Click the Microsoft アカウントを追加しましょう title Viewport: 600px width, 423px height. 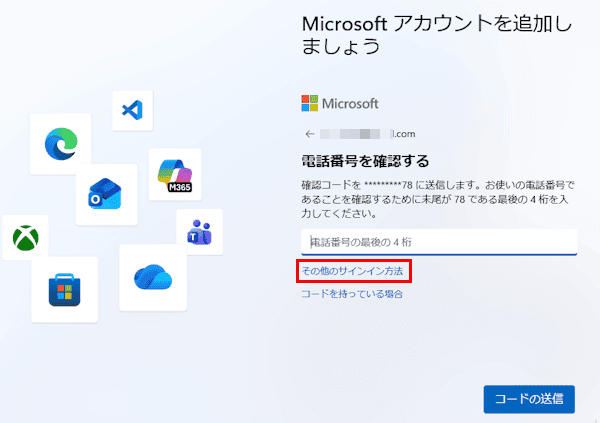[437, 35]
